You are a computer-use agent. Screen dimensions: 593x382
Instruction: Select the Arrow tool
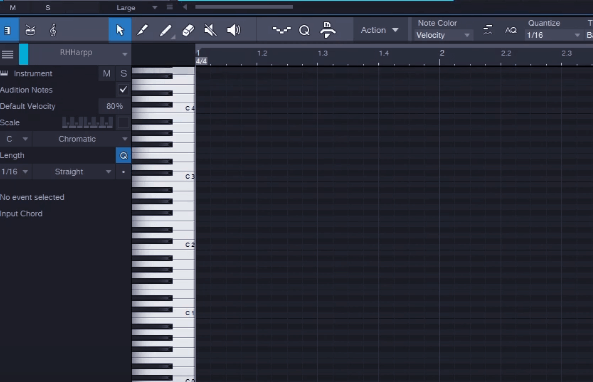click(120, 30)
